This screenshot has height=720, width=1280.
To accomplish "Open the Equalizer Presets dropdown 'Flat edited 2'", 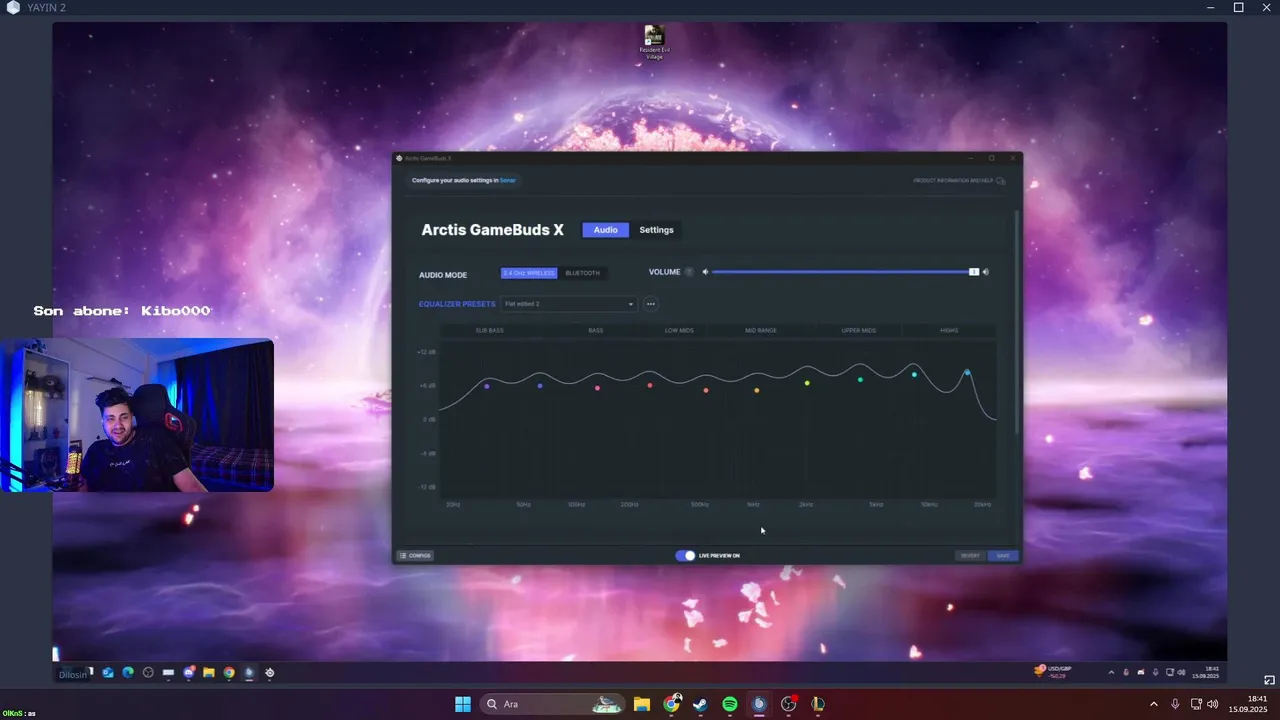I will click(x=569, y=304).
